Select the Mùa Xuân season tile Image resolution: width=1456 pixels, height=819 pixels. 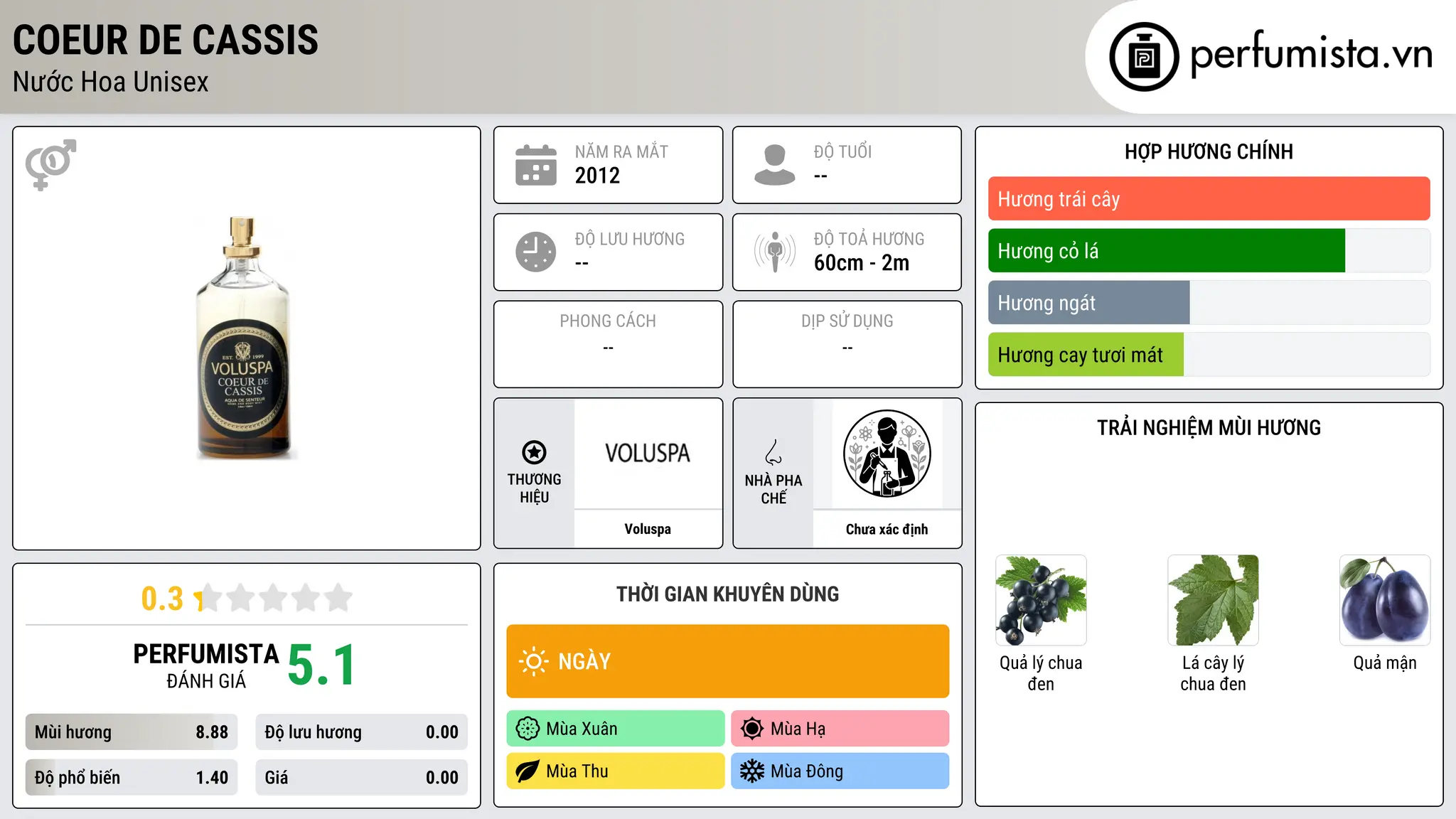pyautogui.click(x=616, y=729)
